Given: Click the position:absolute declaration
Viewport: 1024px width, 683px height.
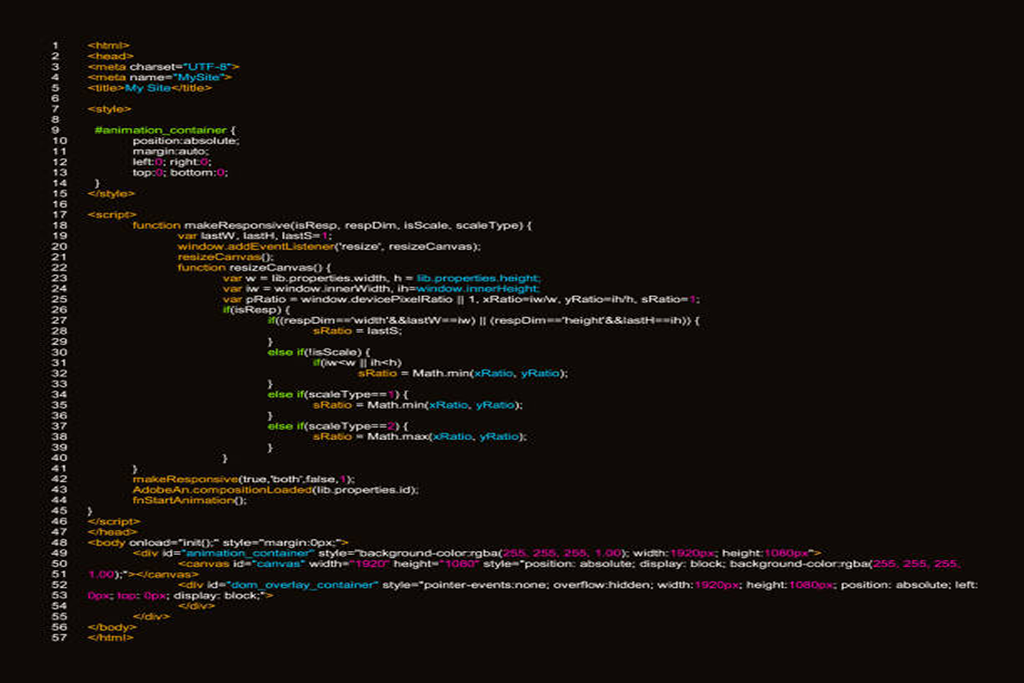Looking at the screenshot, I should coord(186,141).
